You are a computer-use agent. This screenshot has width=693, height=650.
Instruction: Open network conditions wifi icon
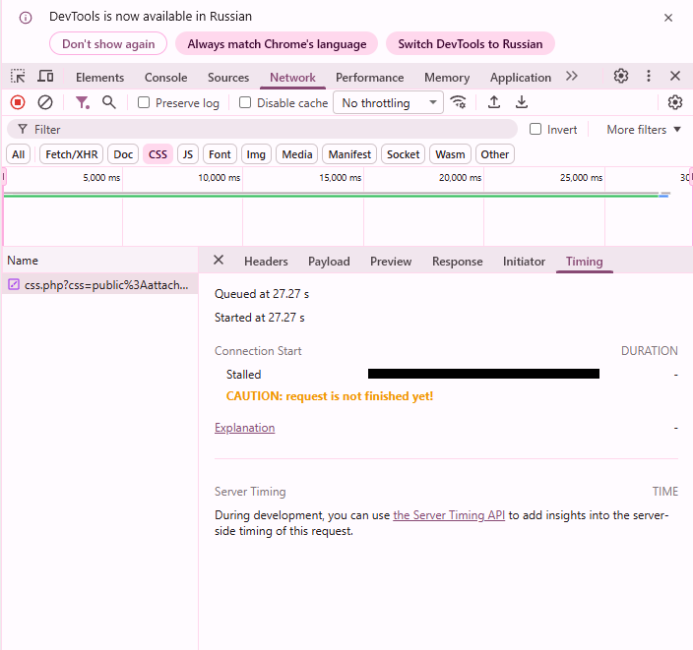click(x=458, y=102)
